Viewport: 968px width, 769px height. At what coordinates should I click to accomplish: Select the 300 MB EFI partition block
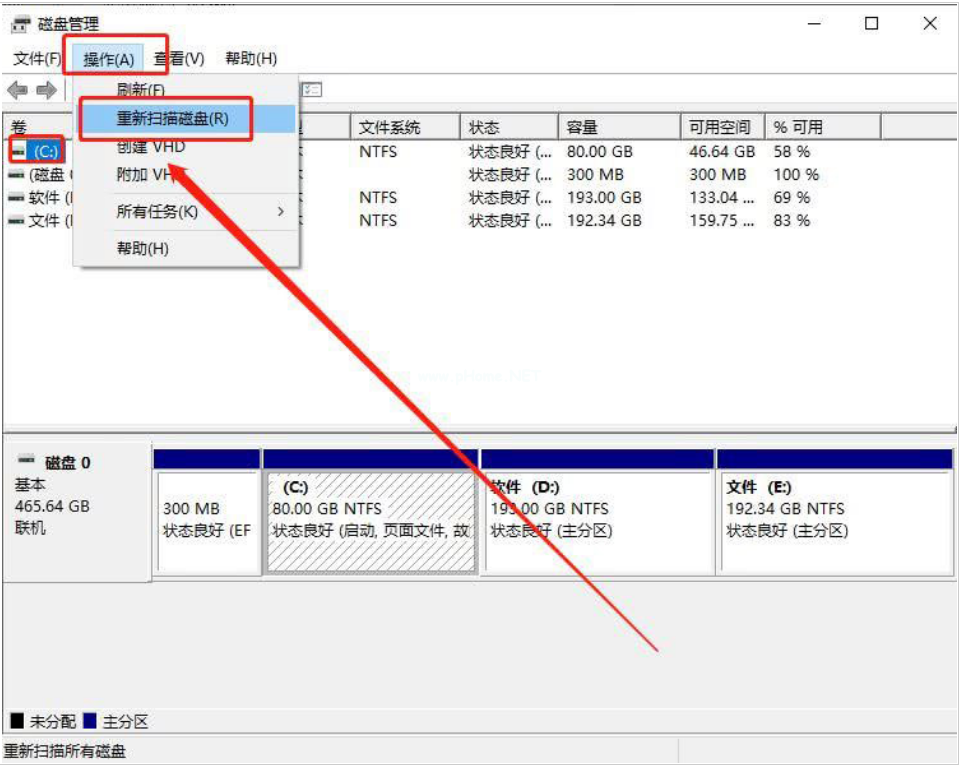(208, 520)
